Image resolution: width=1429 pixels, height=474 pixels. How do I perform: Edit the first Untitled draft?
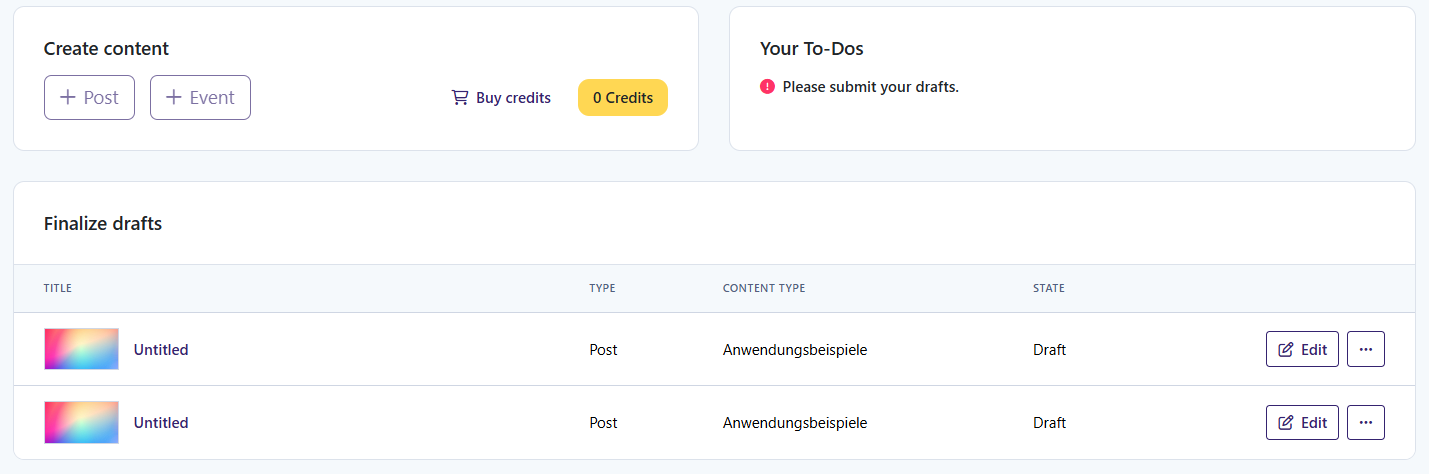coord(1302,350)
